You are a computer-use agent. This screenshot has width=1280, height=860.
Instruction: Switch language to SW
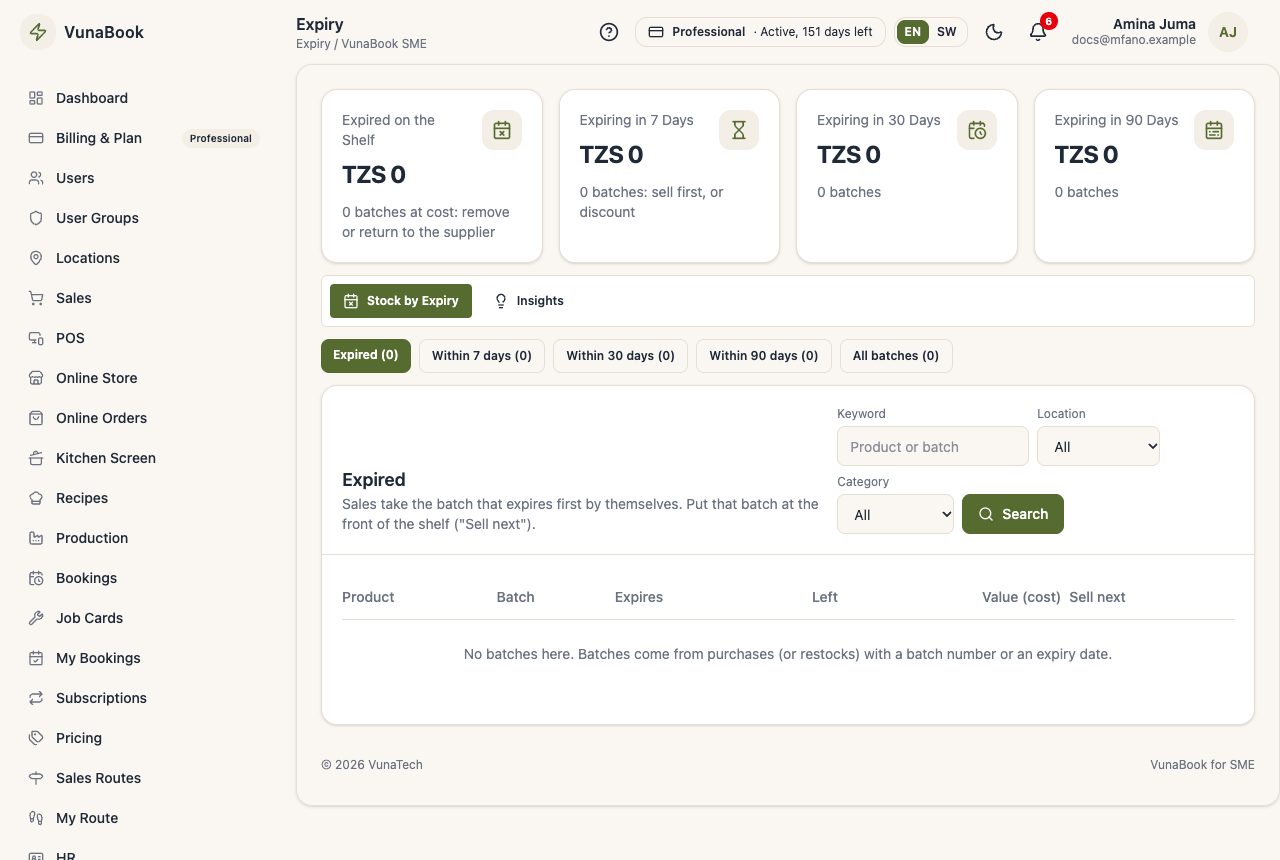[946, 32]
